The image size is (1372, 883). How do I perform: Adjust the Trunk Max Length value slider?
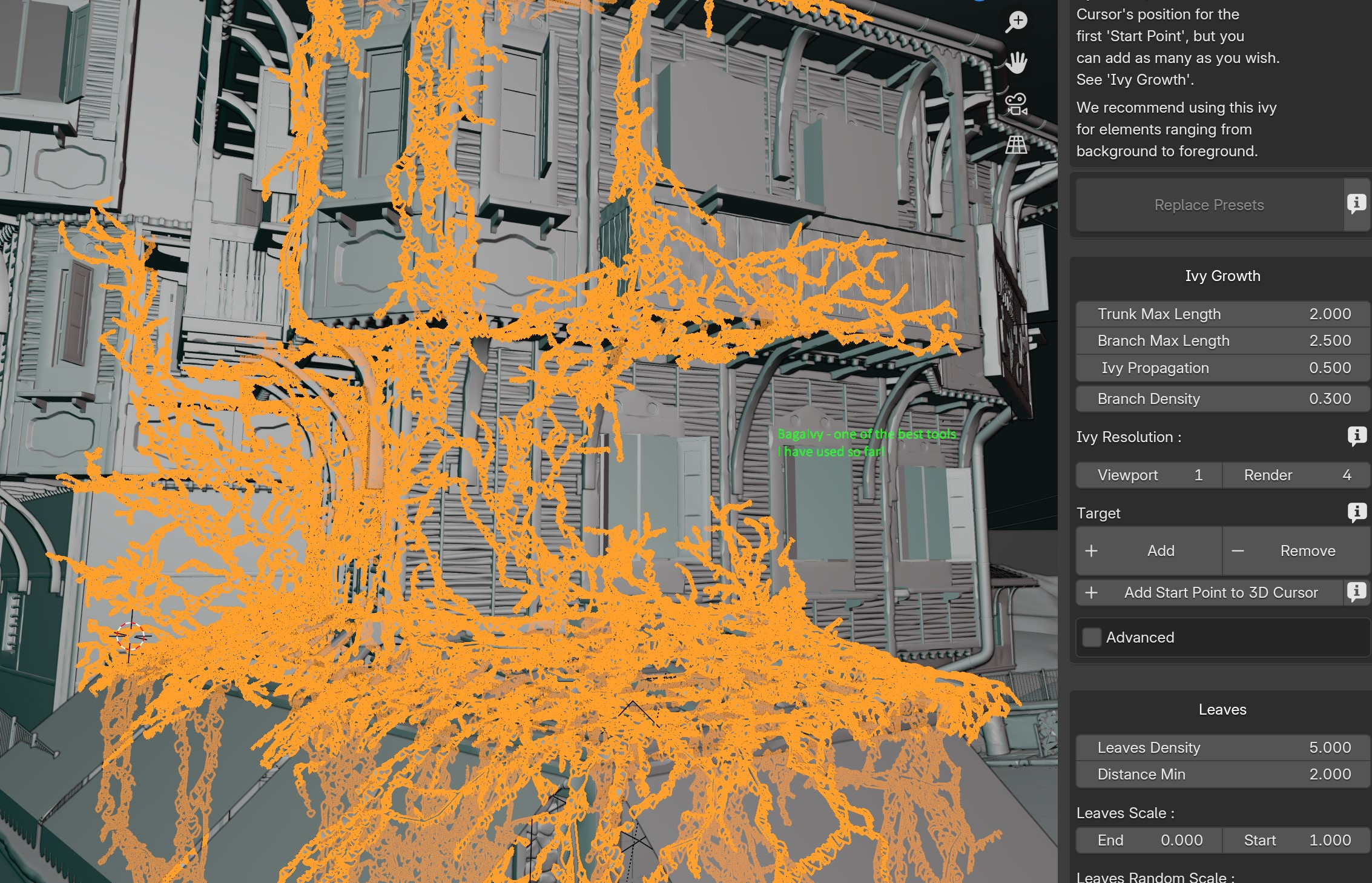(1222, 314)
